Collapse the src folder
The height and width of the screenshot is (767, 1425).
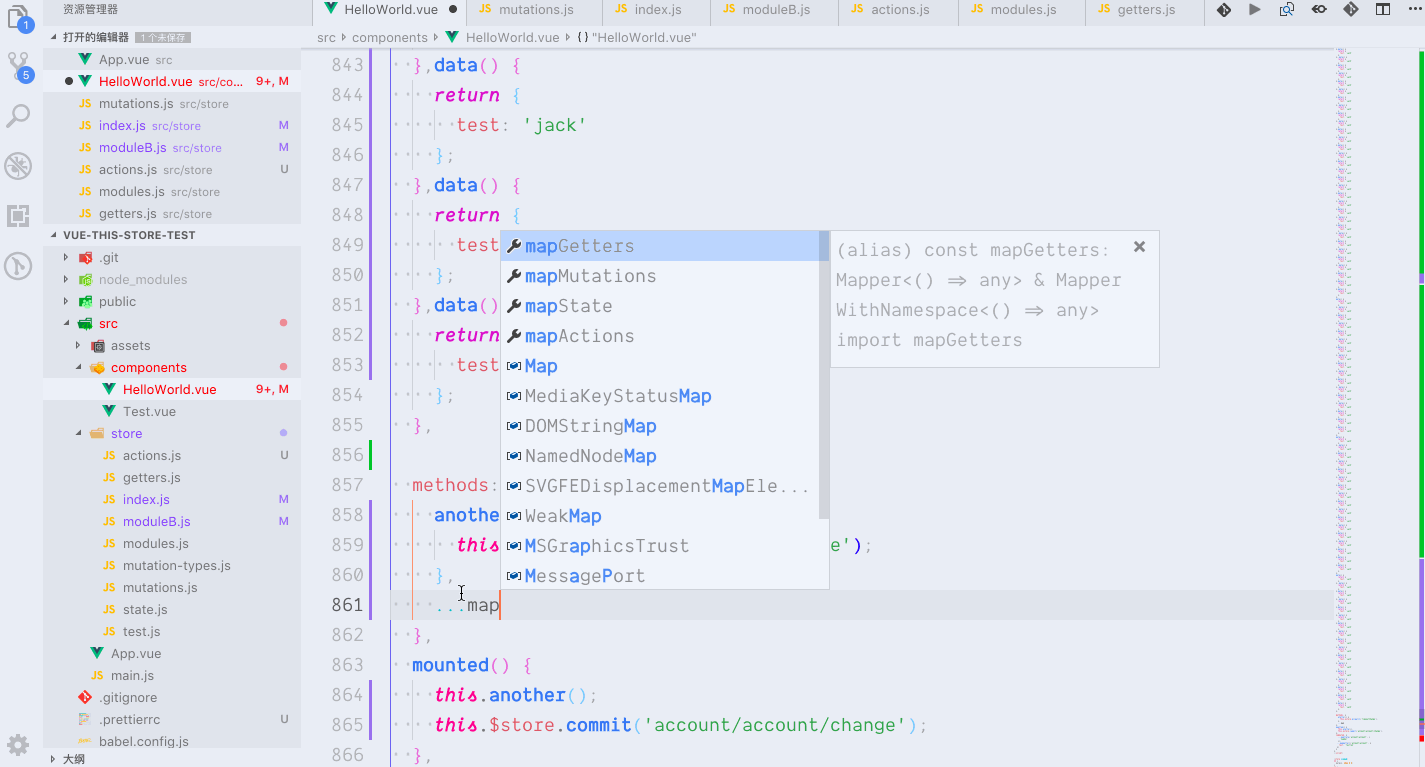pyautogui.click(x=66, y=323)
